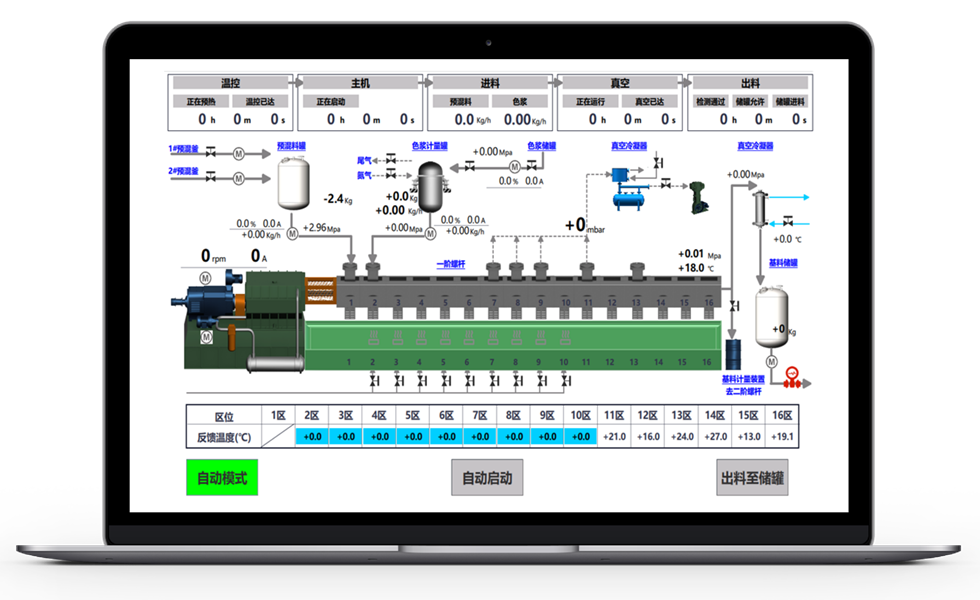Image resolution: width=980 pixels, height=600 pixels.
Task: Click the motor symbol below the 基料储罐 tank
Action: (772, 361)
